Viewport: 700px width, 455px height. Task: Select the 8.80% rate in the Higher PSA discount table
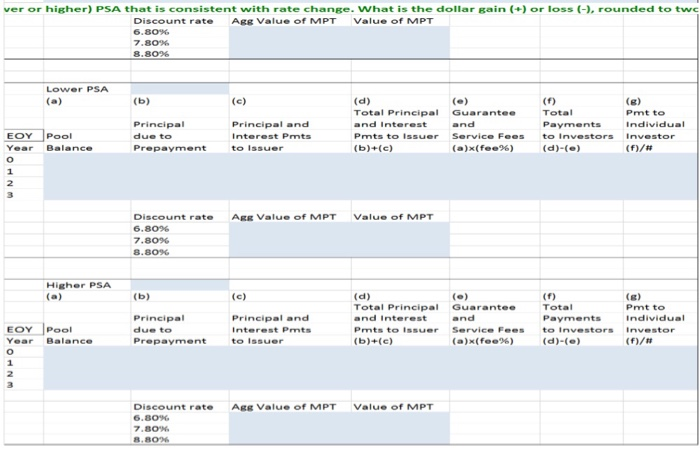pos(151,439)
